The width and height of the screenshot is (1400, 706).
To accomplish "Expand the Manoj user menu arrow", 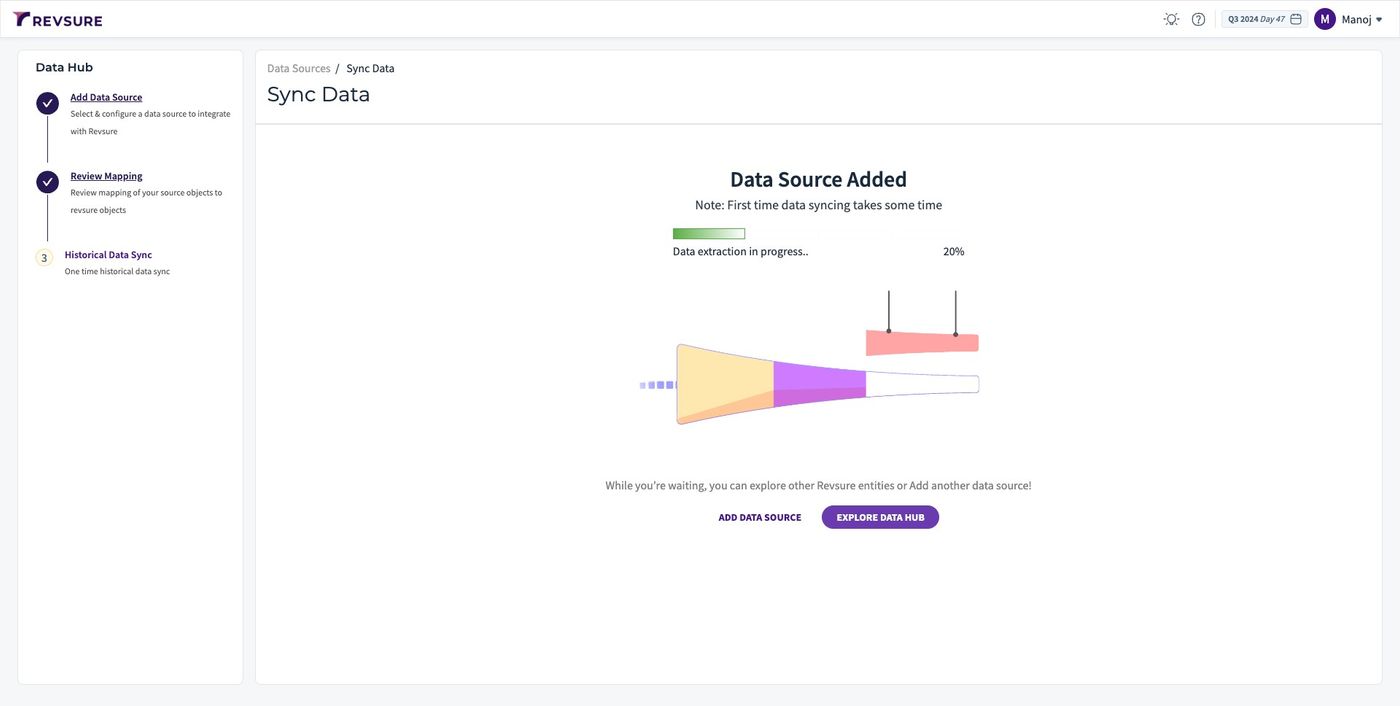I will (x=1380, y=20).
